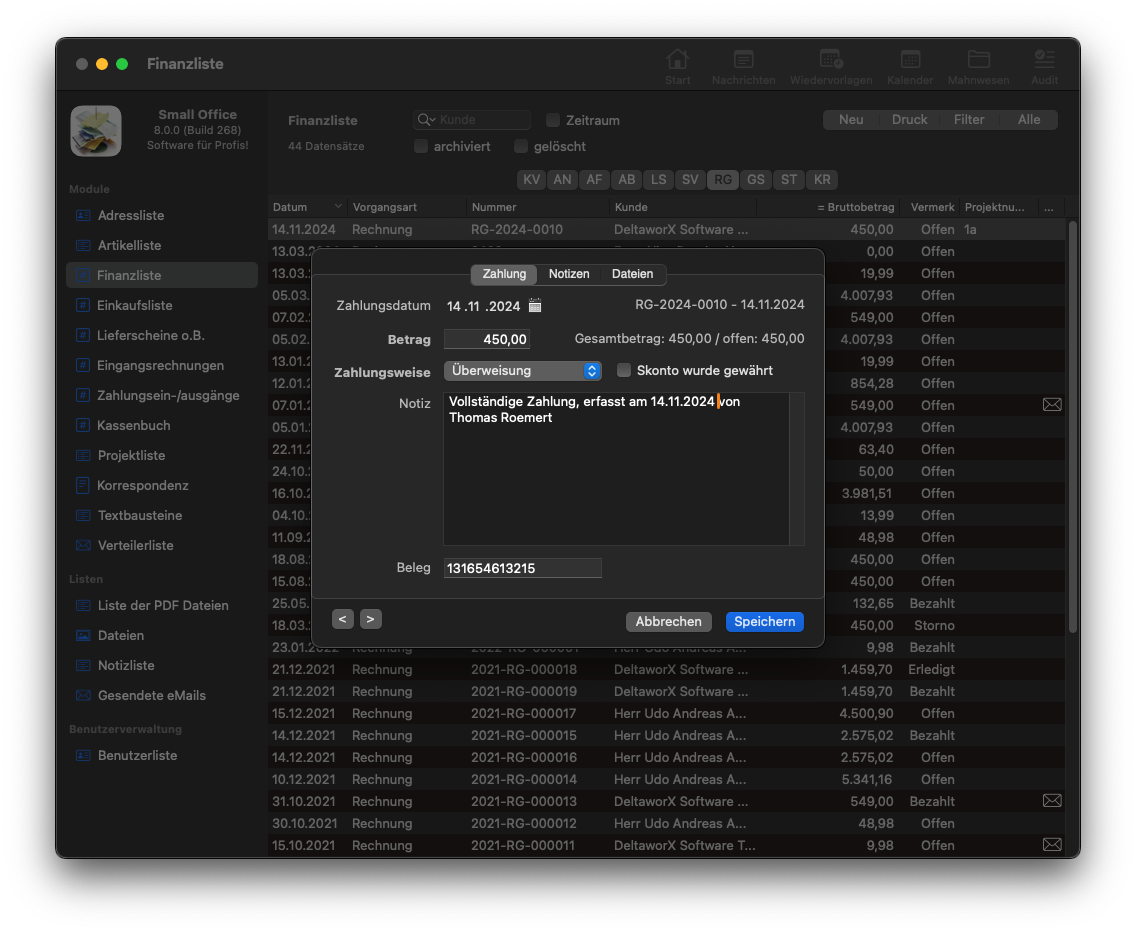Screen dimensions: 1136x932
Task: Toggle the AB document type filter
Action: [627, 180]
